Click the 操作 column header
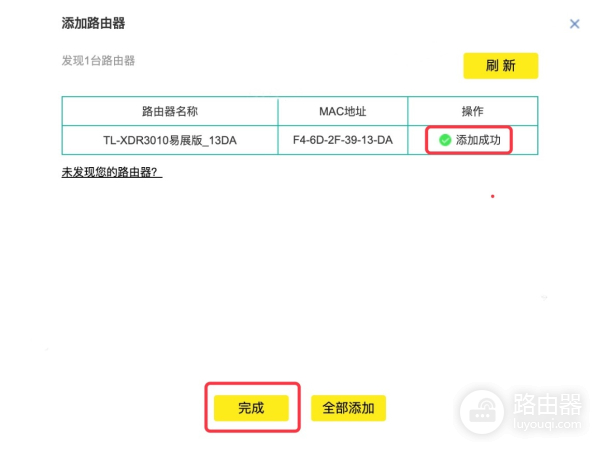Viewport: 600px width, 452px height. (x=473, y=111)
